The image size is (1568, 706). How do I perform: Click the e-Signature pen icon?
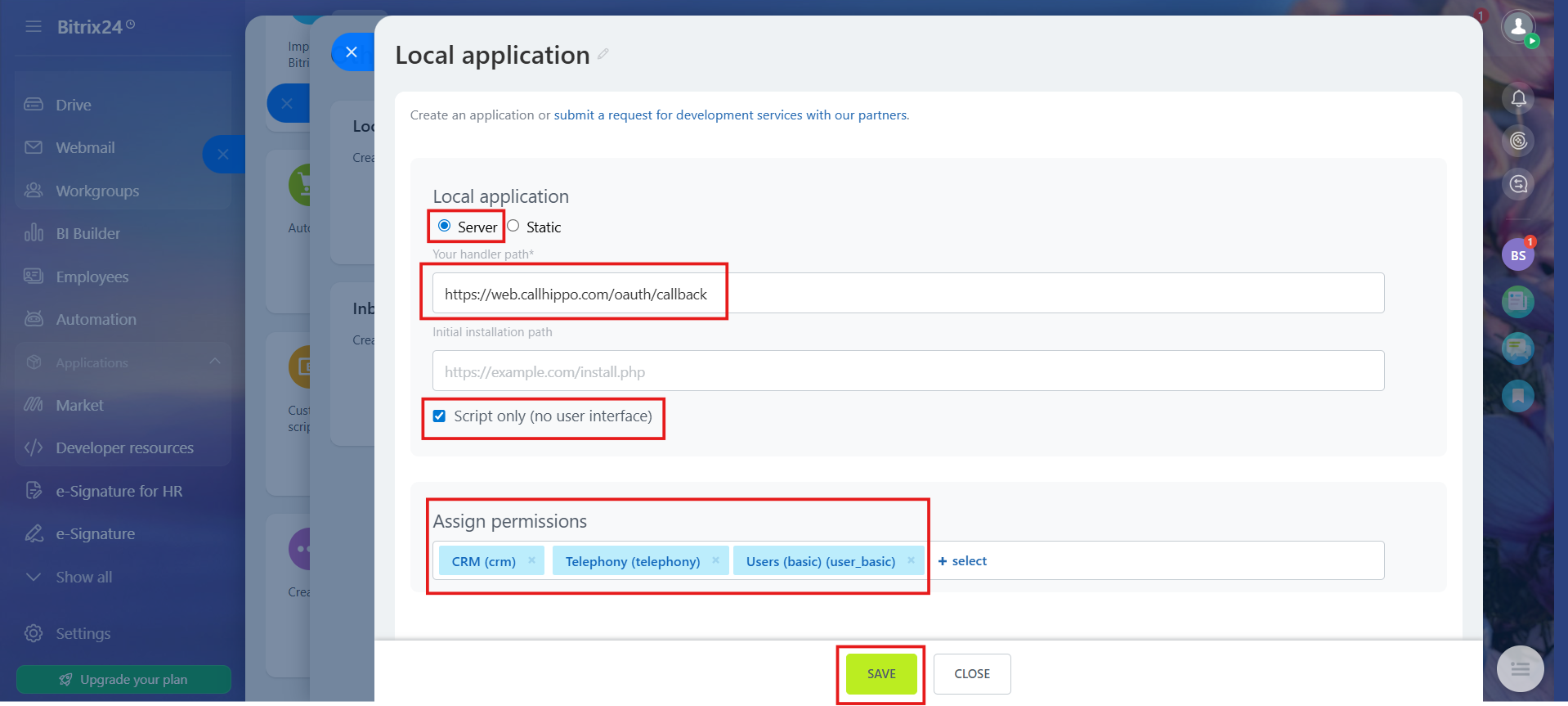[34, 533]
